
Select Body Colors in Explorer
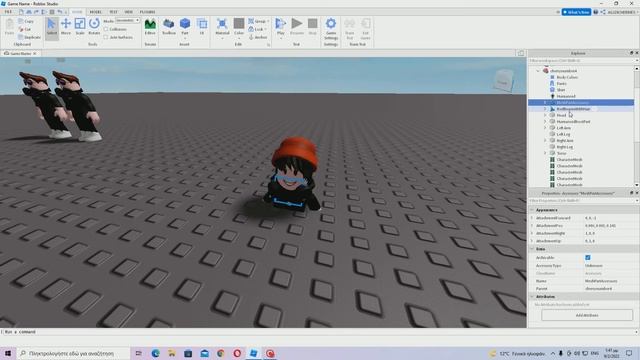click(x=567, y=77)
